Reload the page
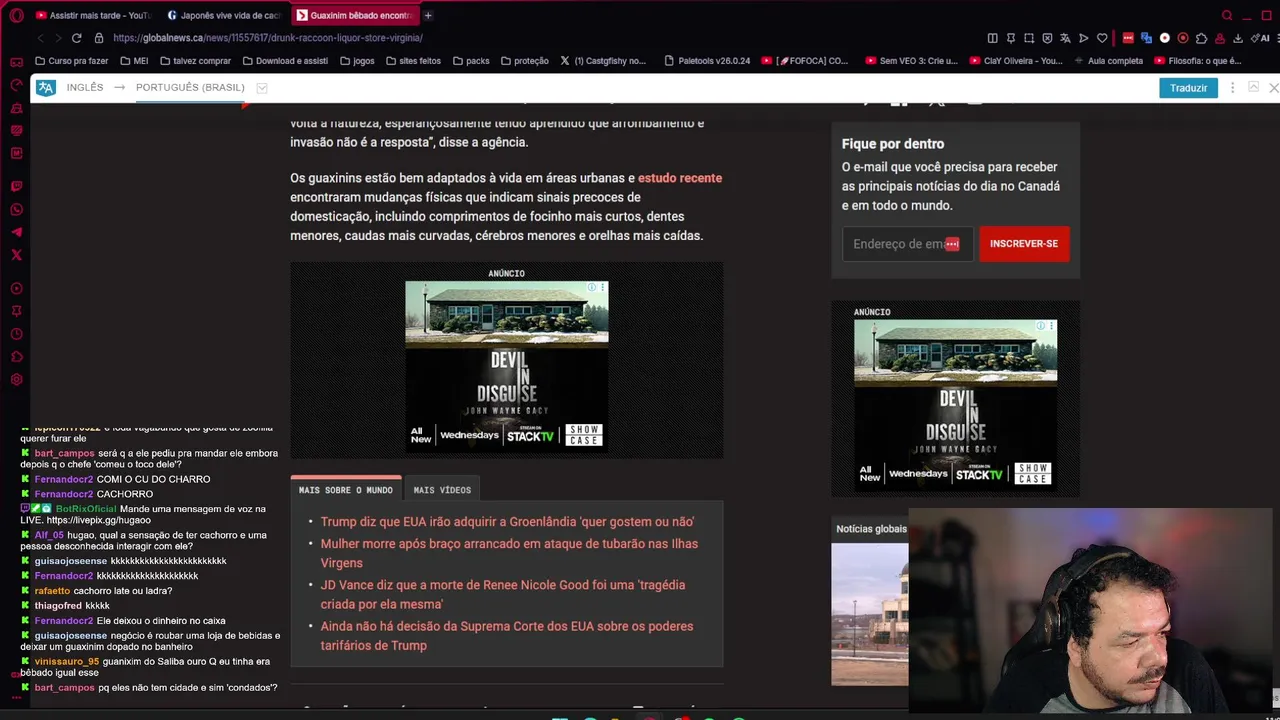 tap(76, 38)
